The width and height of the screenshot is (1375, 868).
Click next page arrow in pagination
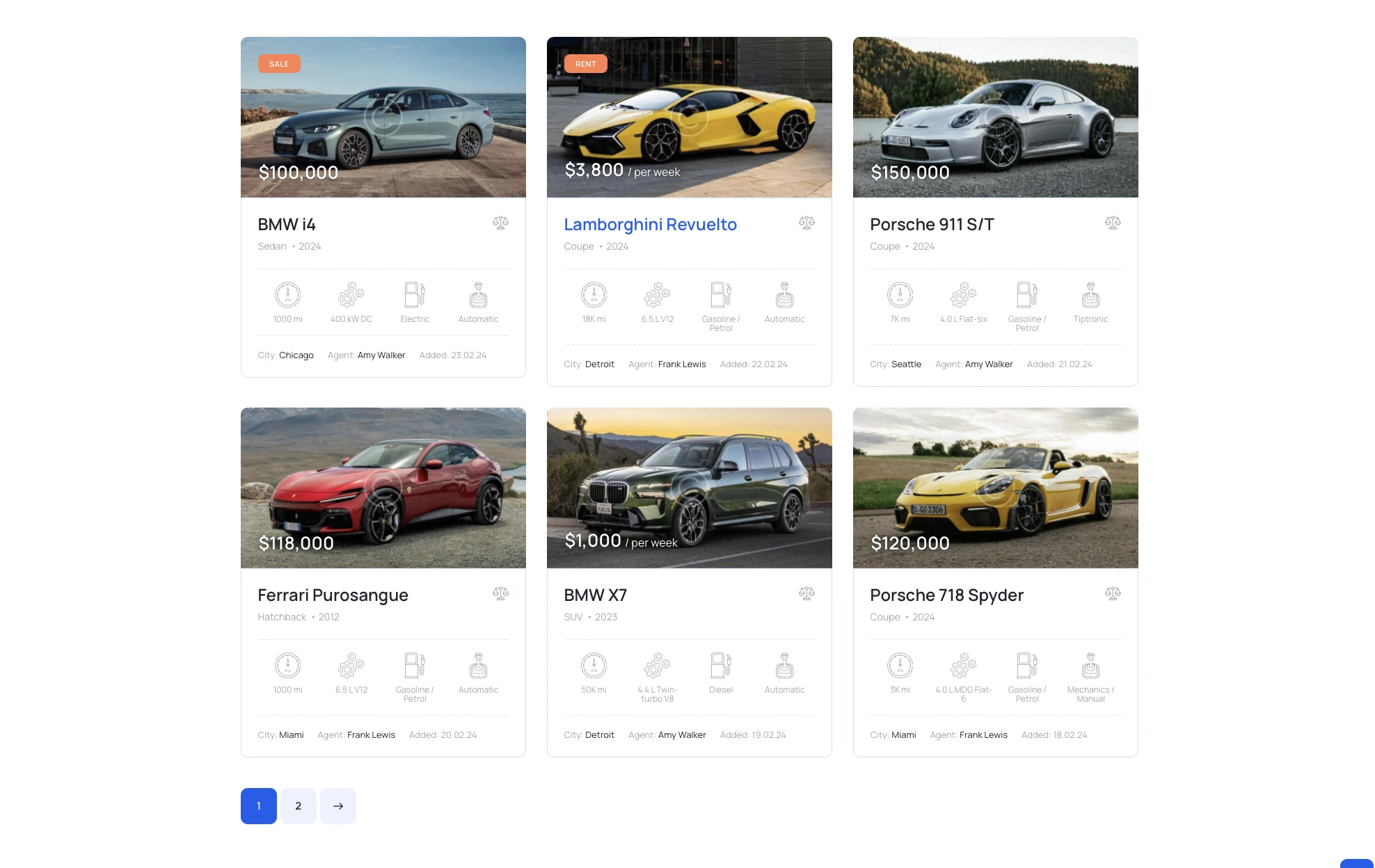point(338,806)
